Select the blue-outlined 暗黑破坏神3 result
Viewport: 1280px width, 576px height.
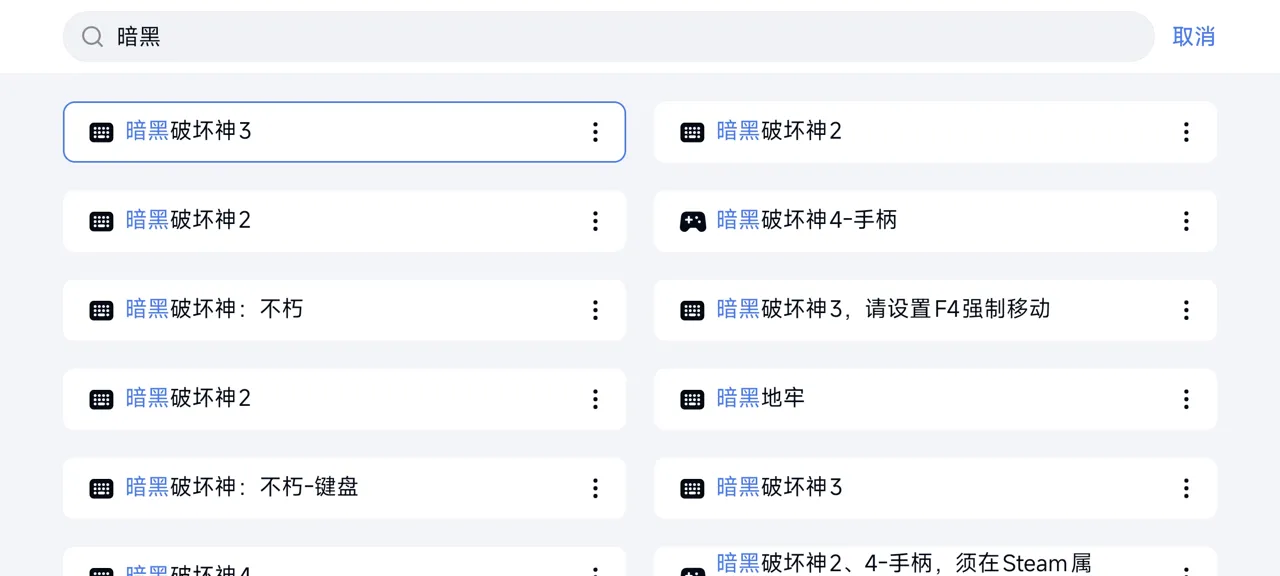coord(344,132)
